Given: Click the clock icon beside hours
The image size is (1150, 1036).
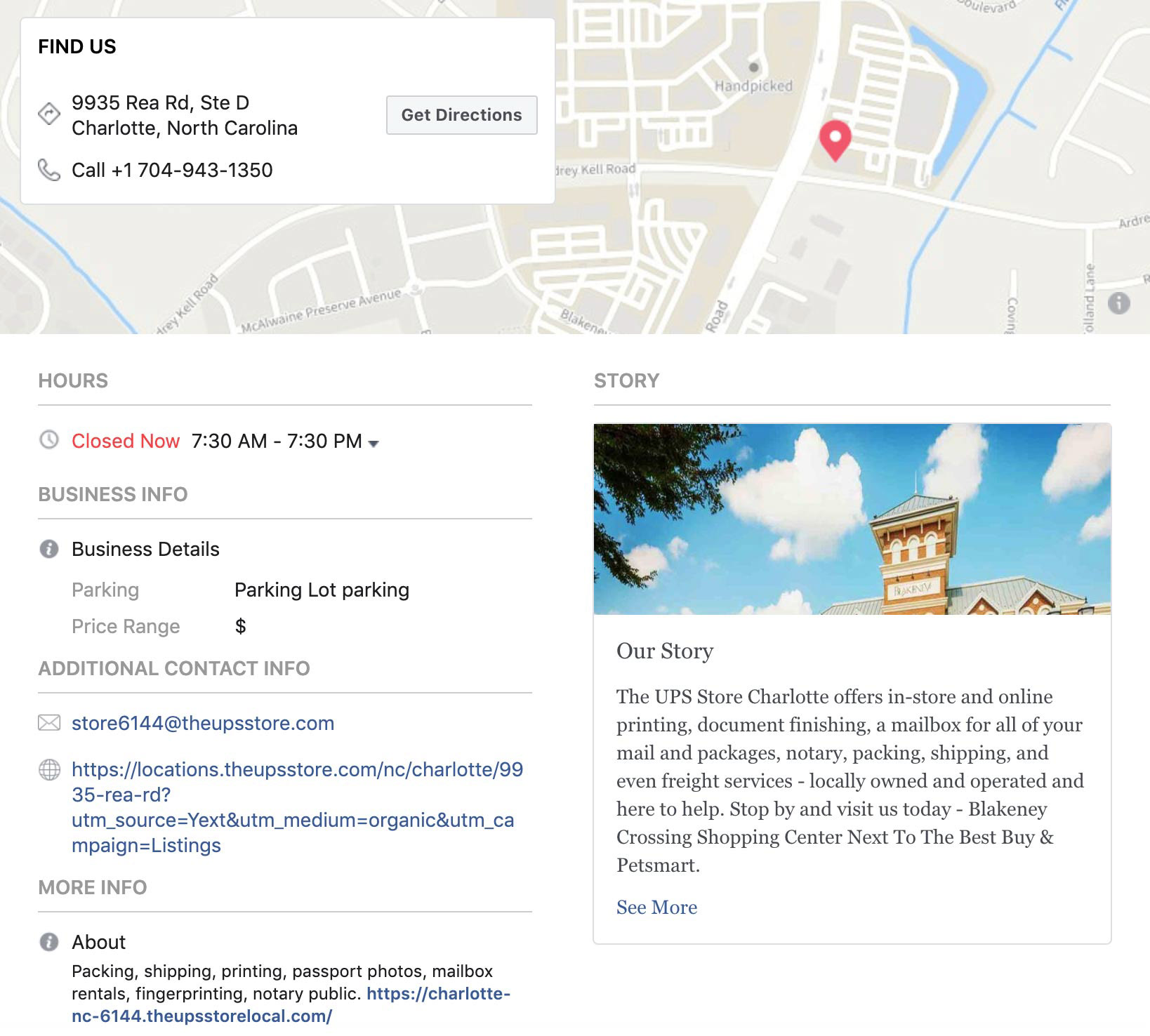Looking at the screenshot, I should tap(49, 440).
